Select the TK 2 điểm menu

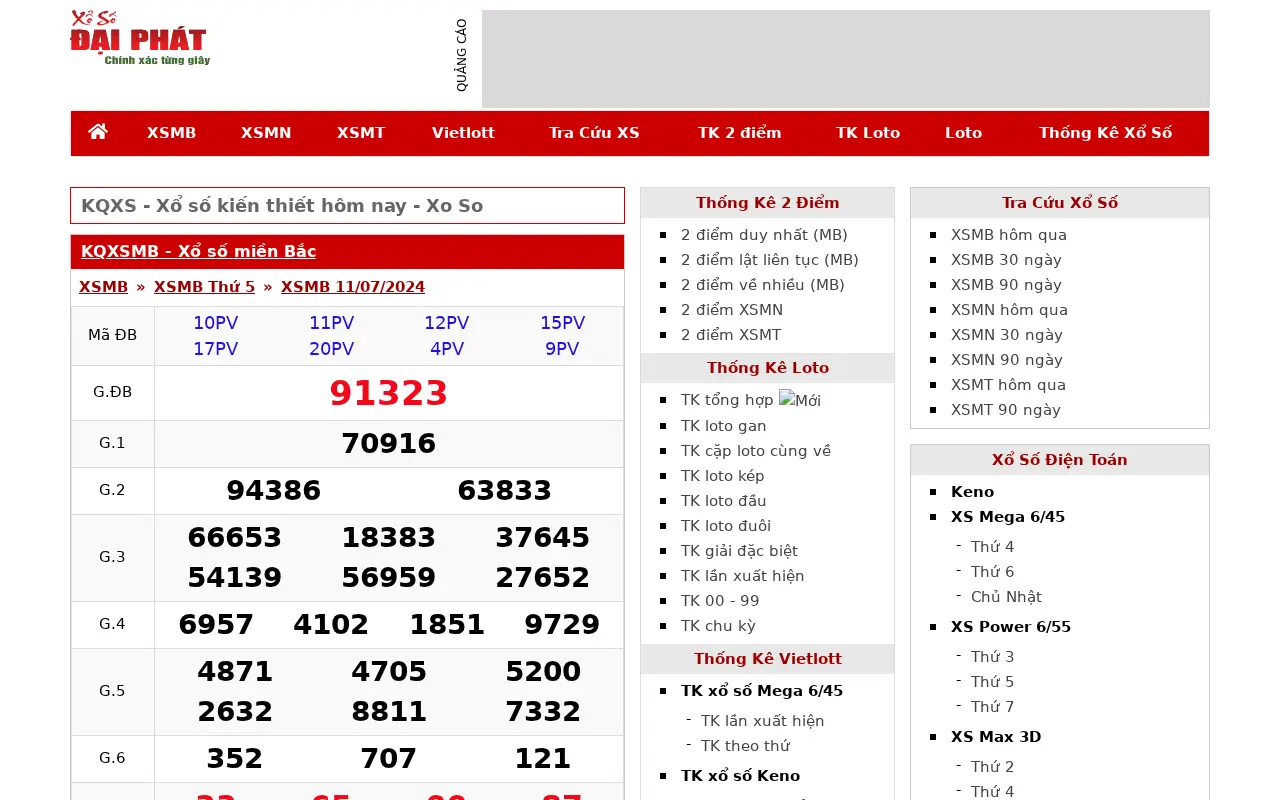[740, 133]
